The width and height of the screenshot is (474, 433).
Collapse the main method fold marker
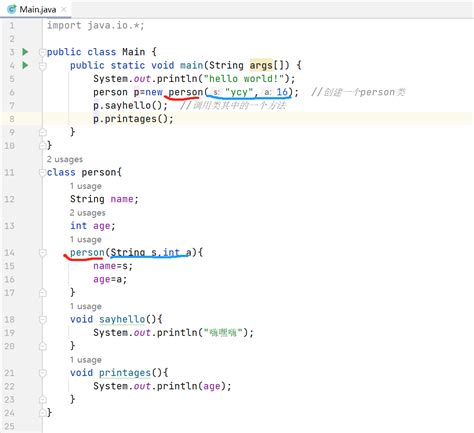pyautogui.click(x=42, y=66)
